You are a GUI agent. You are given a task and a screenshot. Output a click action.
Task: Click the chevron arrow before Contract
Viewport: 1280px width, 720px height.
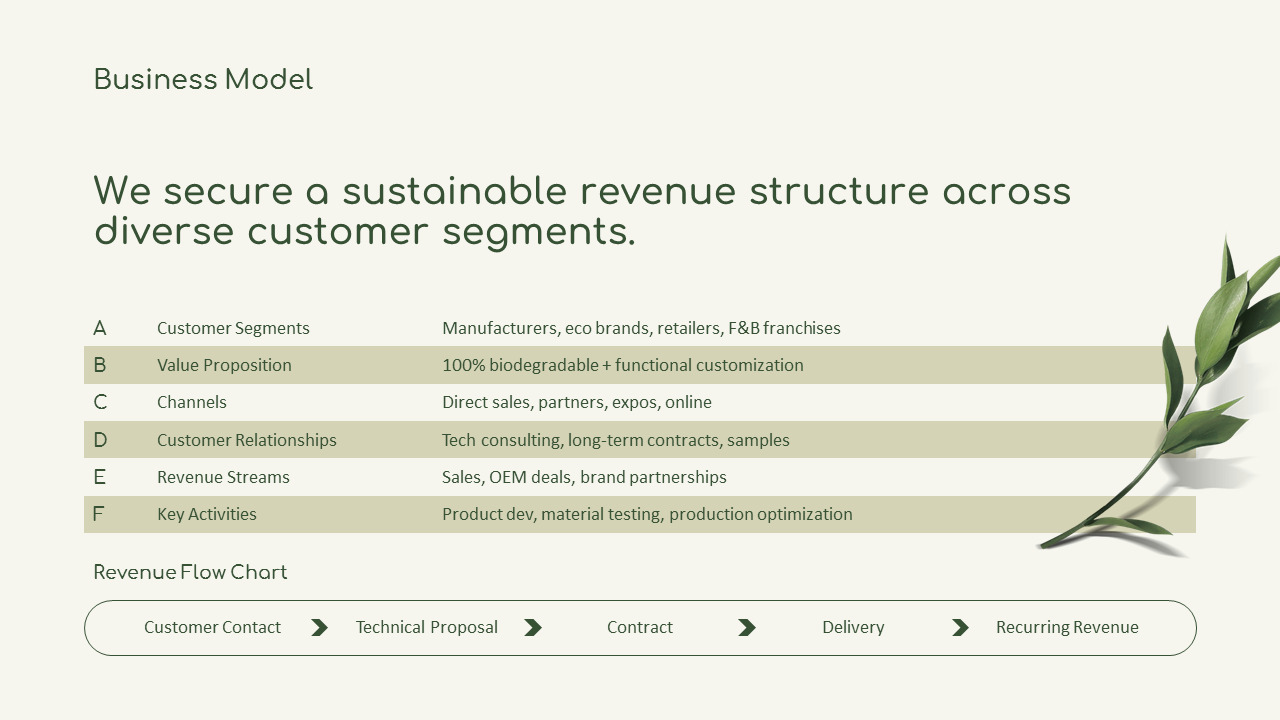(x=534, y=628)
